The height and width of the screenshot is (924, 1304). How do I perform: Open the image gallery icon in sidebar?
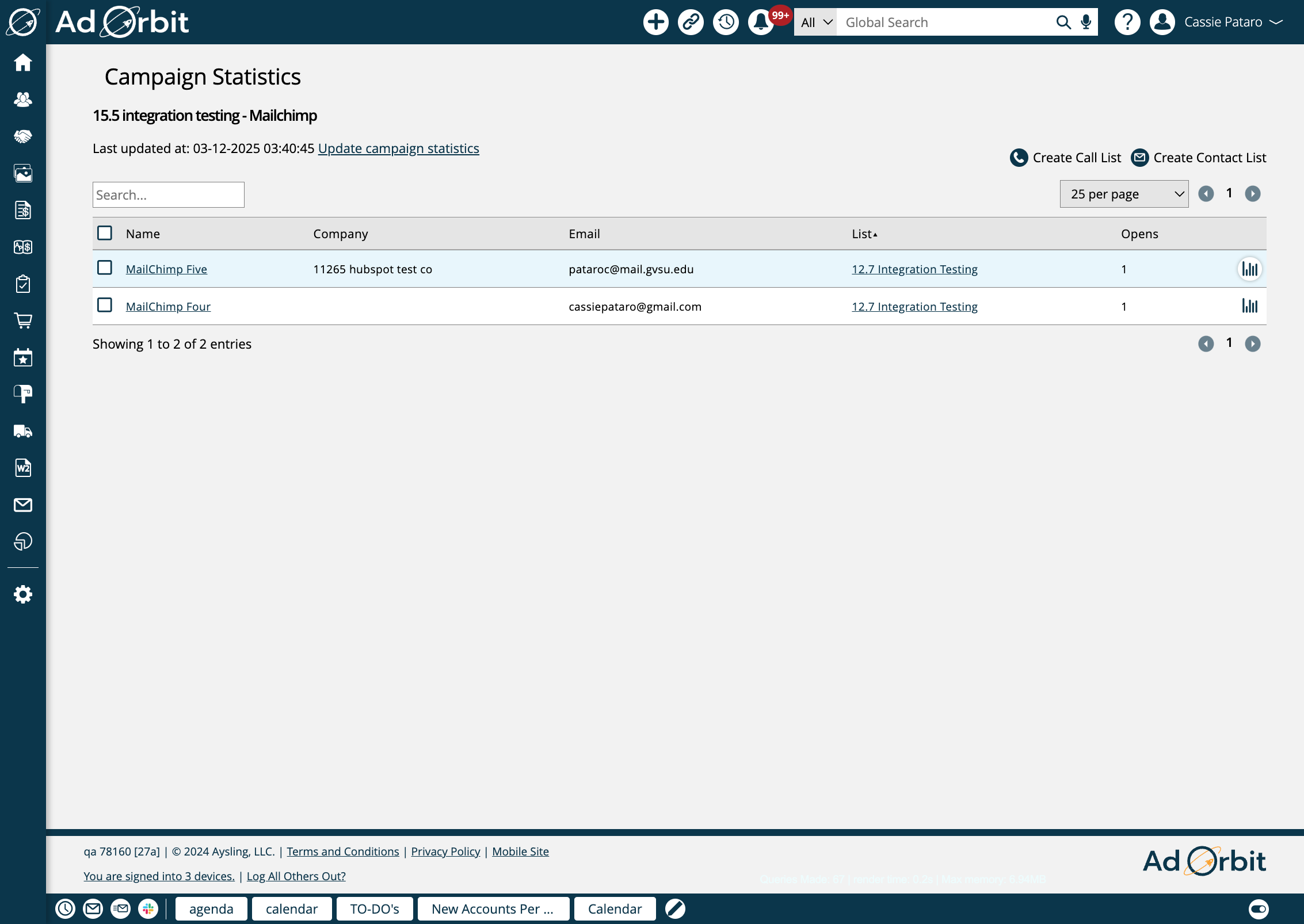23,173
